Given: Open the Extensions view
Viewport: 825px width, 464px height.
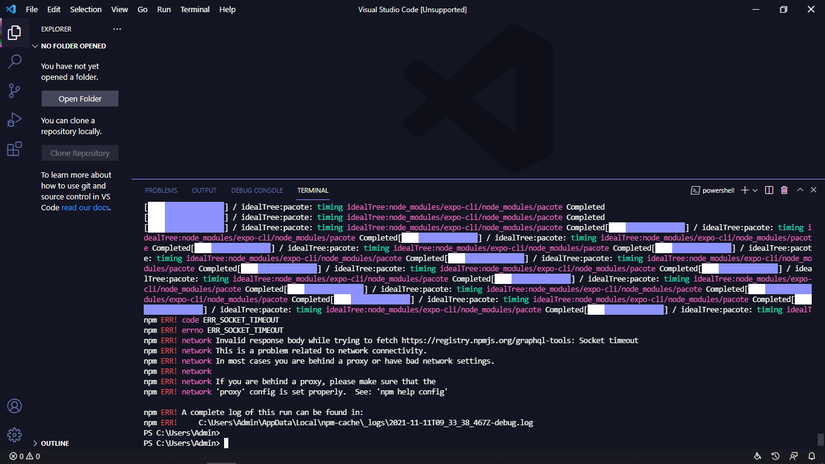Looking at the screenshot, I should coord(14,149).
